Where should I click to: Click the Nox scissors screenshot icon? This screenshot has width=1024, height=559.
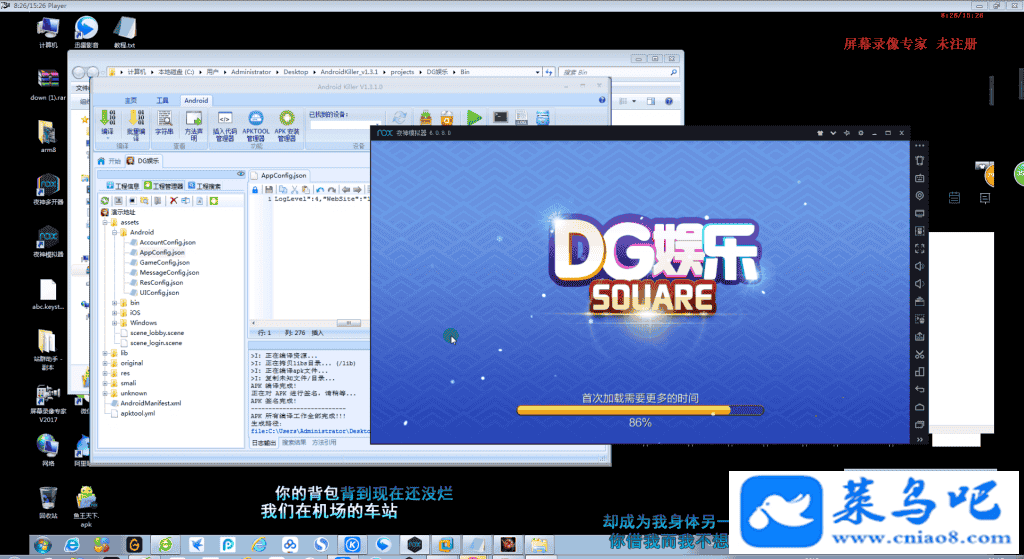(x=919, y=353)
